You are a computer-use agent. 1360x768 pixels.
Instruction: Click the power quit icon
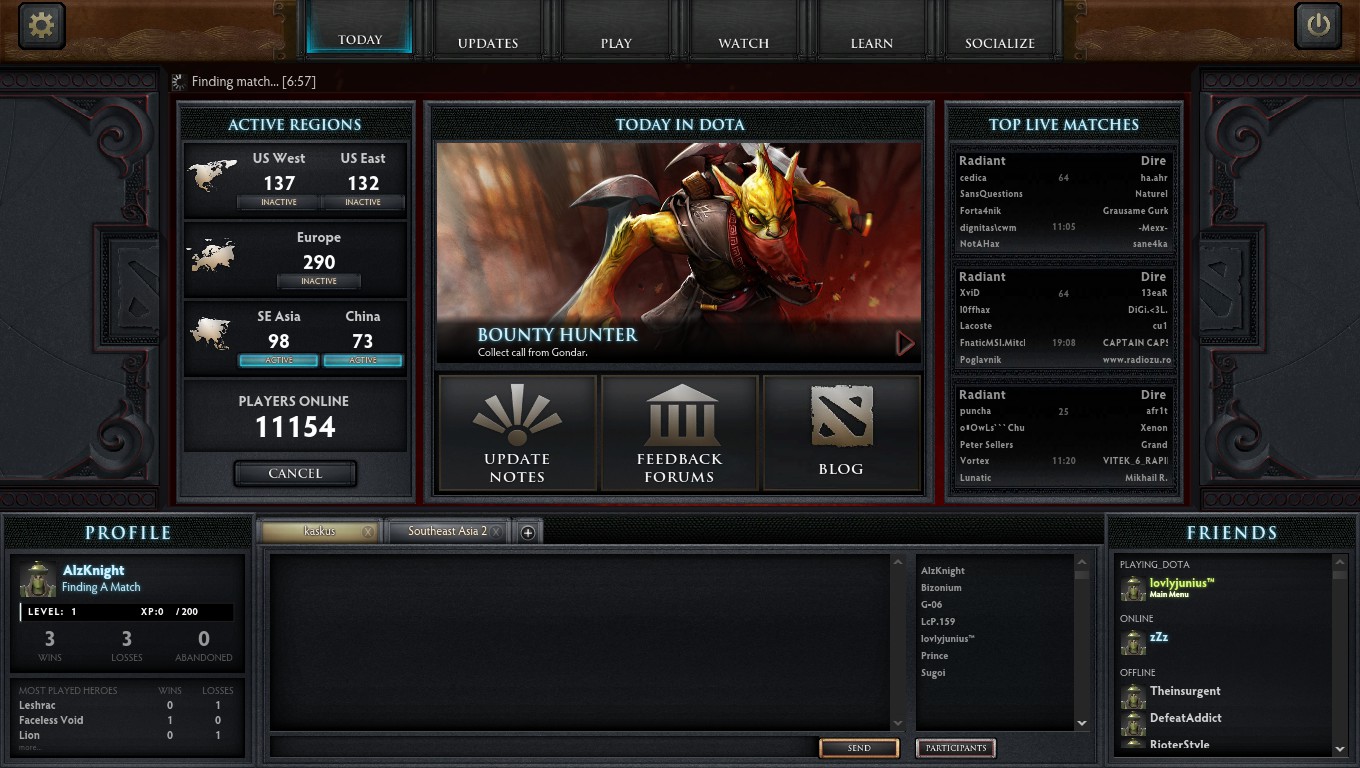(1318, 25)
